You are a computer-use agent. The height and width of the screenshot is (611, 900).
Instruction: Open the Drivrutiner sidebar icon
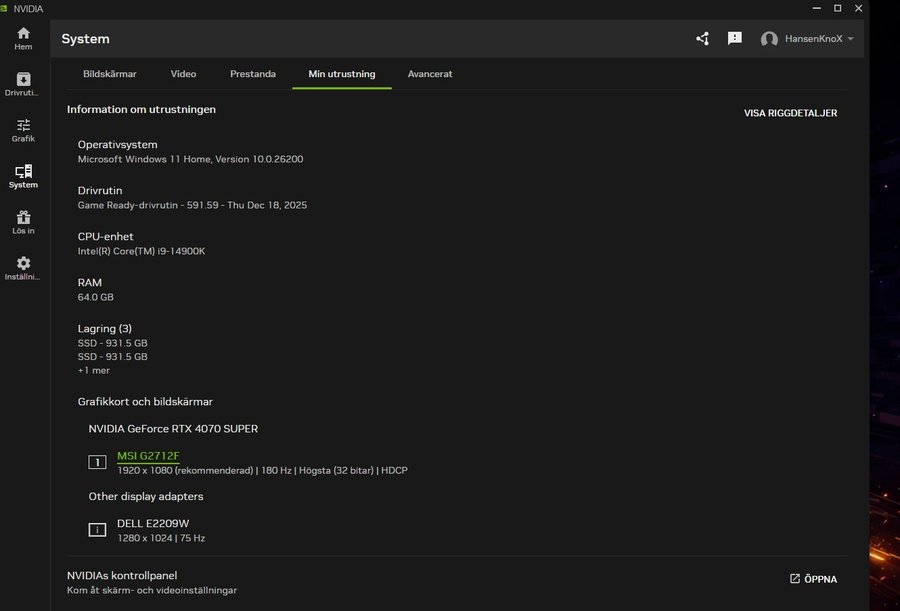23,84
